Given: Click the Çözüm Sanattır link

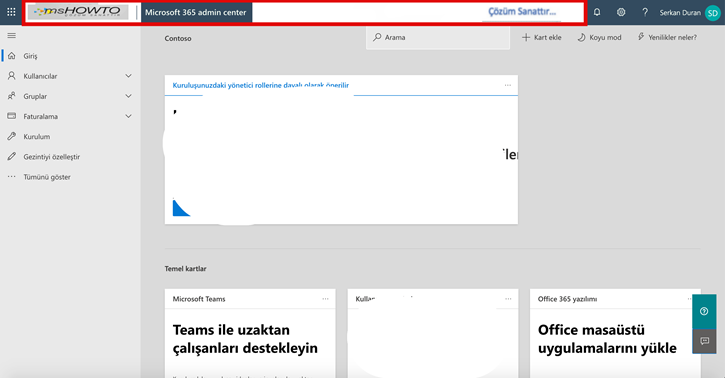Looking at the screenshot, I should pyautogui.click(x=522, y=12).
